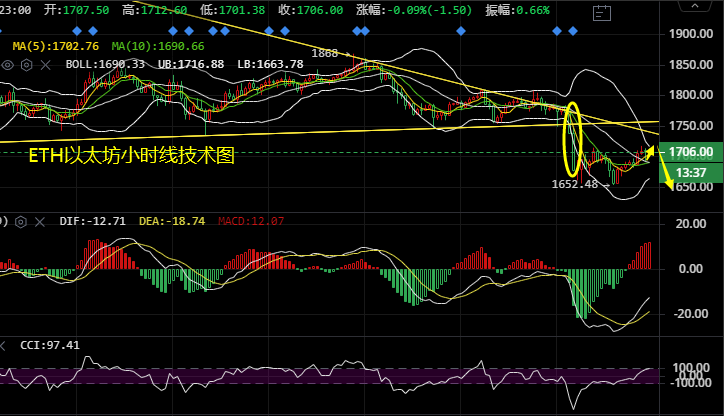This screenshot has height=416, width=724.
Task: Click the 1650.00 price axis label
Action: [691, 187]
